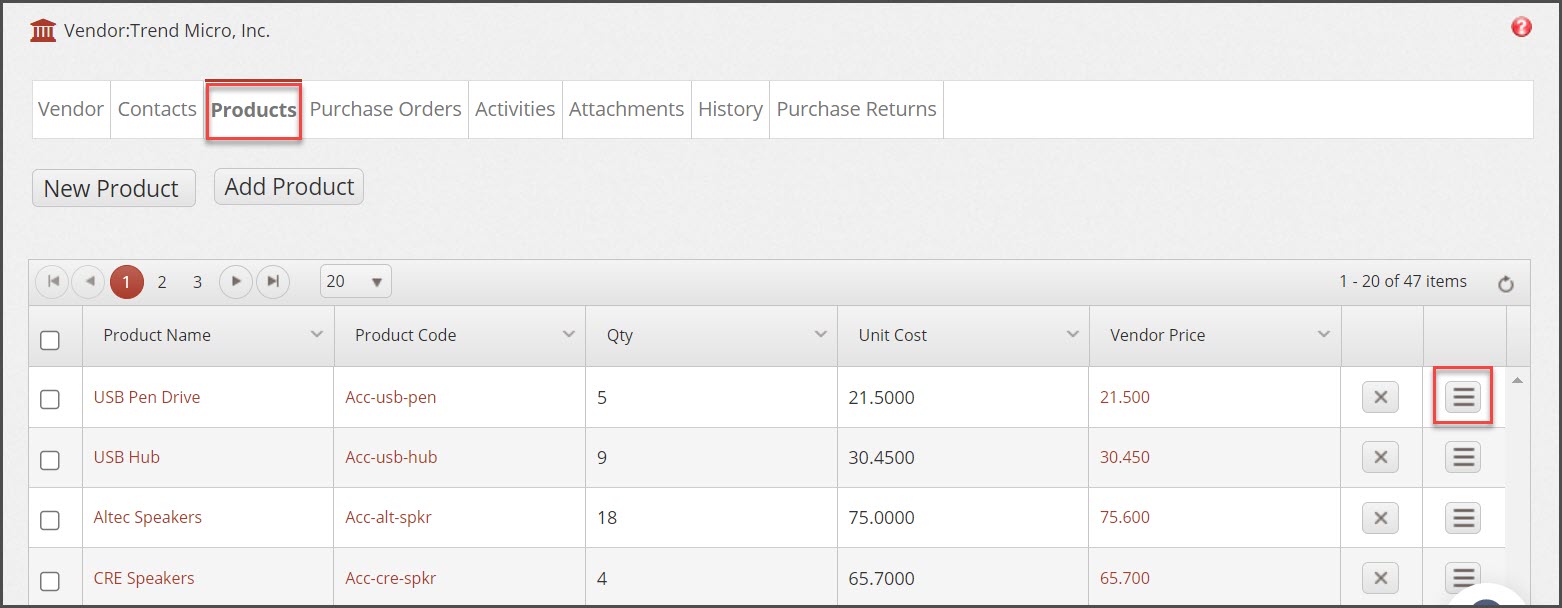
Task: Open the USB Hub product link
Action: tap(127, 457)
